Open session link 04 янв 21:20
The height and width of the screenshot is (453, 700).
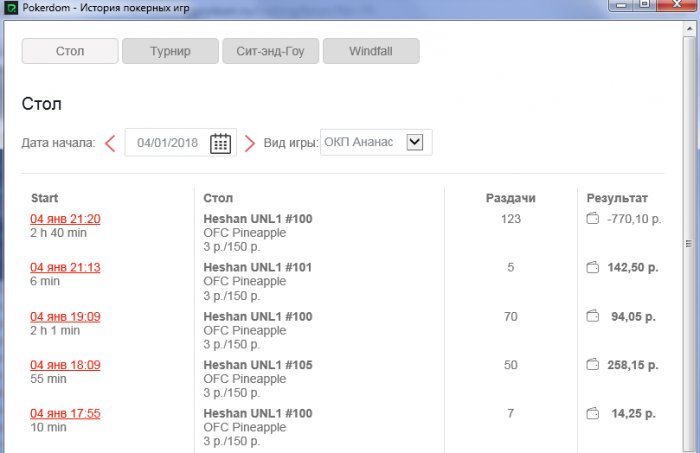point(65,219)
